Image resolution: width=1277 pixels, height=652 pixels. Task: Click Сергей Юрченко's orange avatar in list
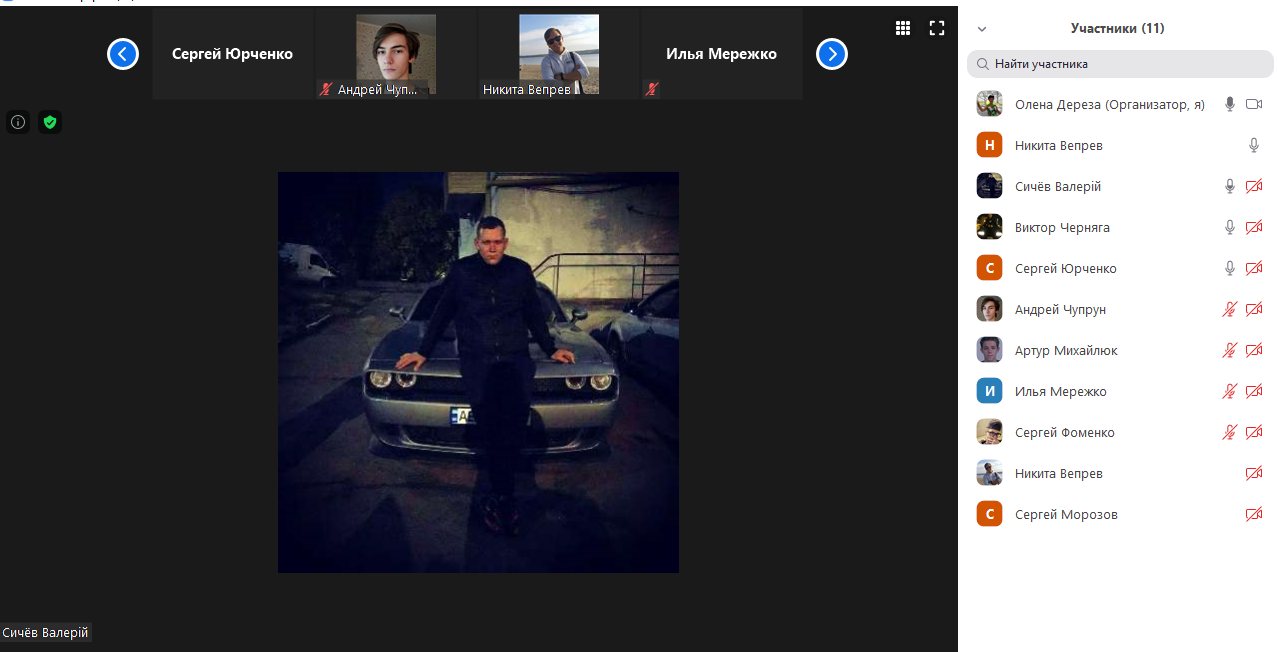(x=989, y=268)
